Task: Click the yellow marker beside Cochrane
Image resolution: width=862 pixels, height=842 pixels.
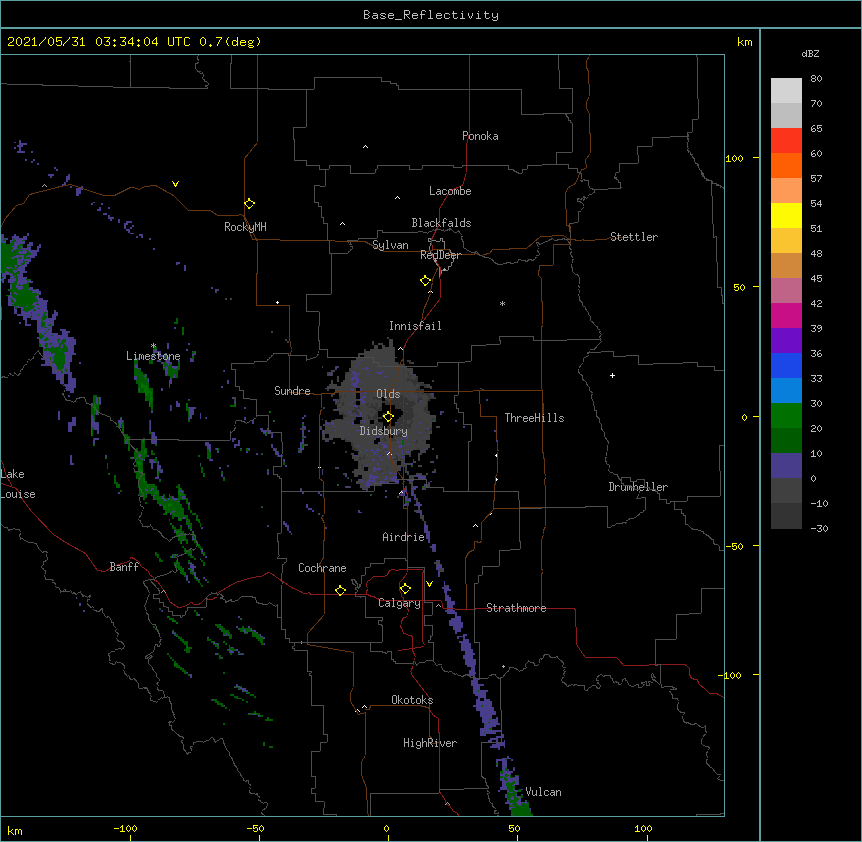Action: click(x=340, y=590)
